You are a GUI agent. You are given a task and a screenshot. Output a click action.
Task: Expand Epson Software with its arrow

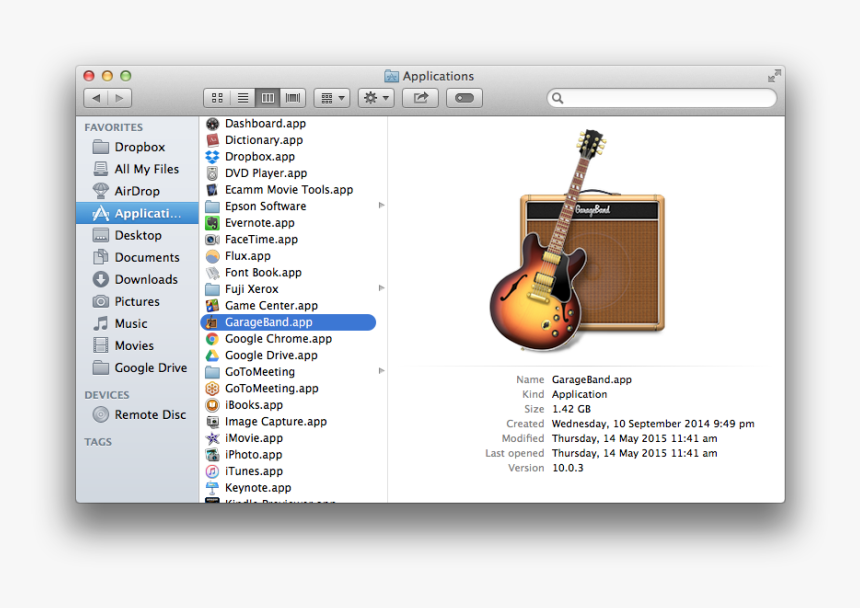[x=381, y=206]
